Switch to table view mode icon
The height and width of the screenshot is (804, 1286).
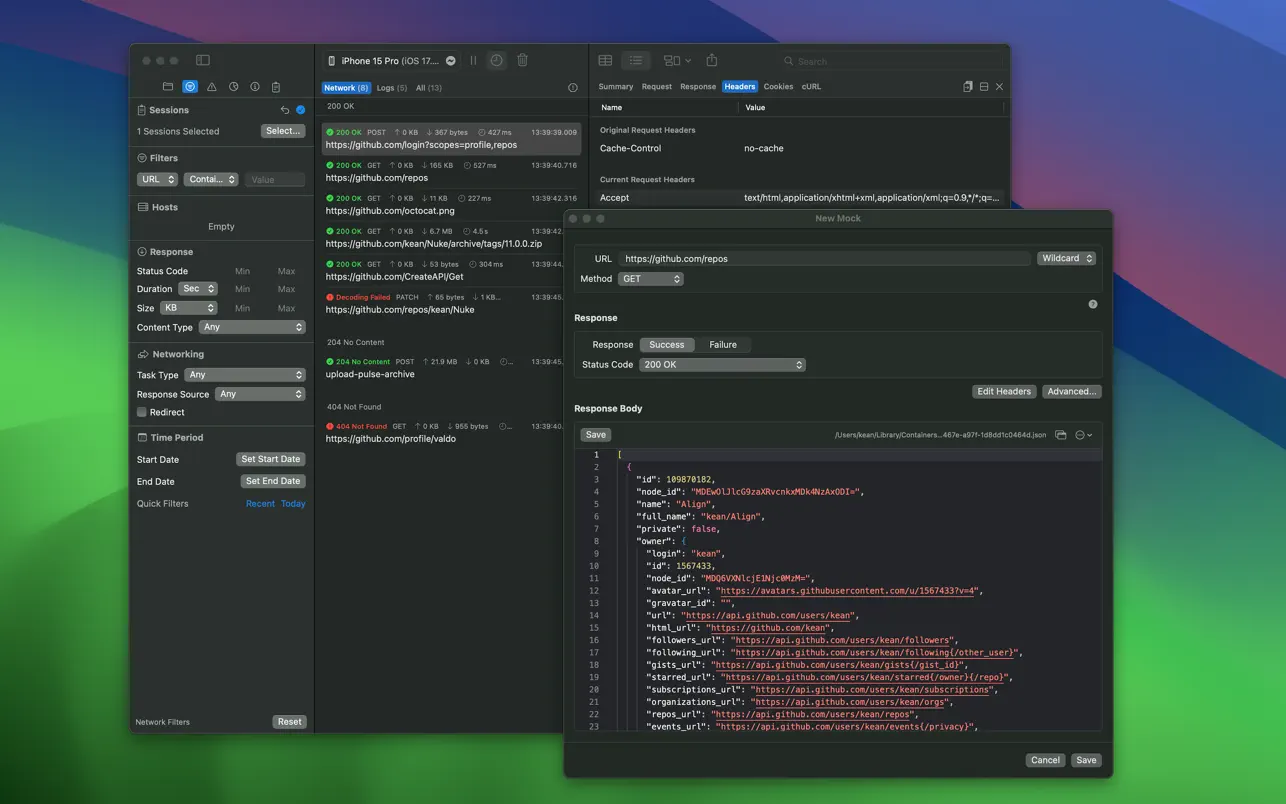tap(605, 60)
